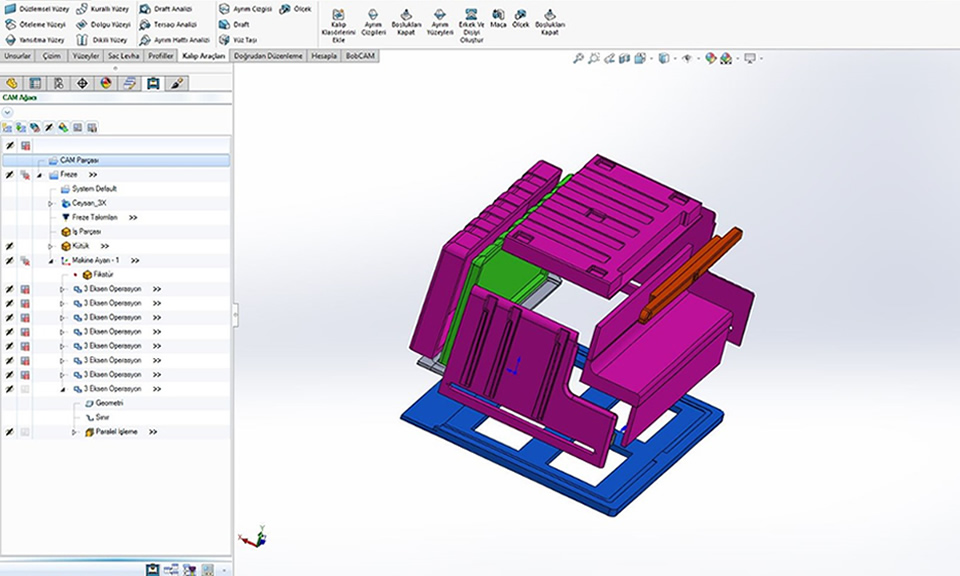Select the Ayrım Çizgisi tool
960x576 pixels.
point(246,9)
